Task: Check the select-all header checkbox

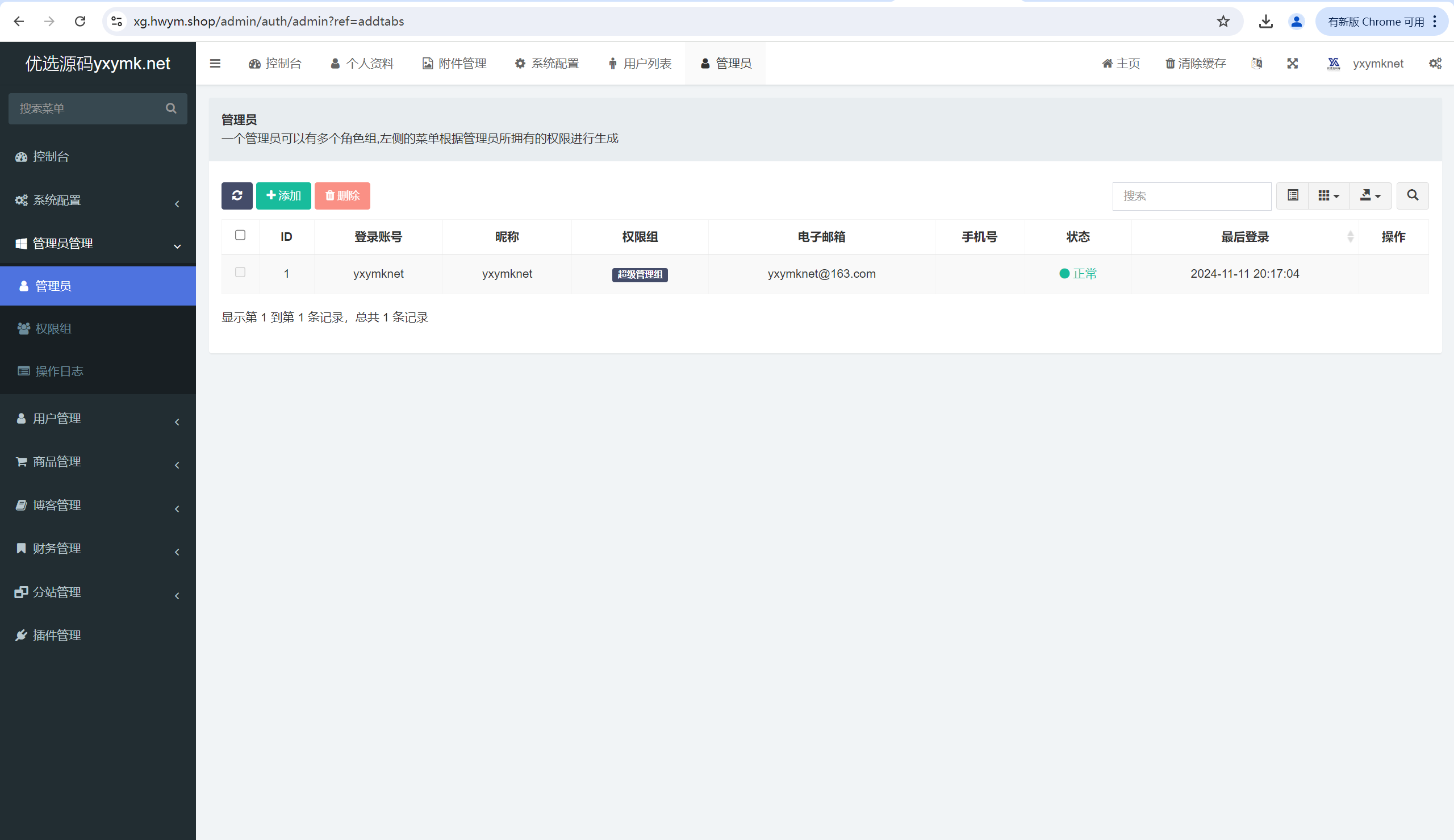Action: pos(240,235)
